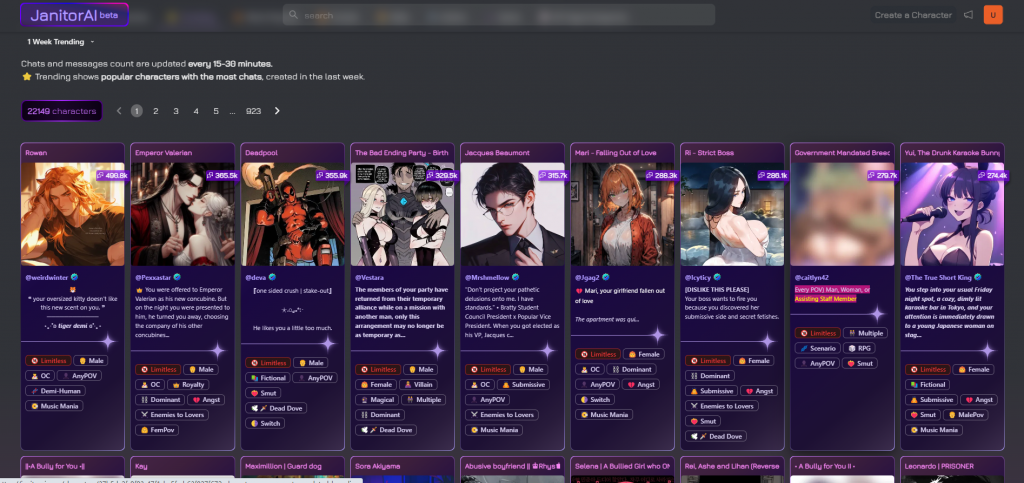Viewport: 1024px width, 483px height.
Task: Open Mari - Falling Out of Love title
Action: [615, 153]
